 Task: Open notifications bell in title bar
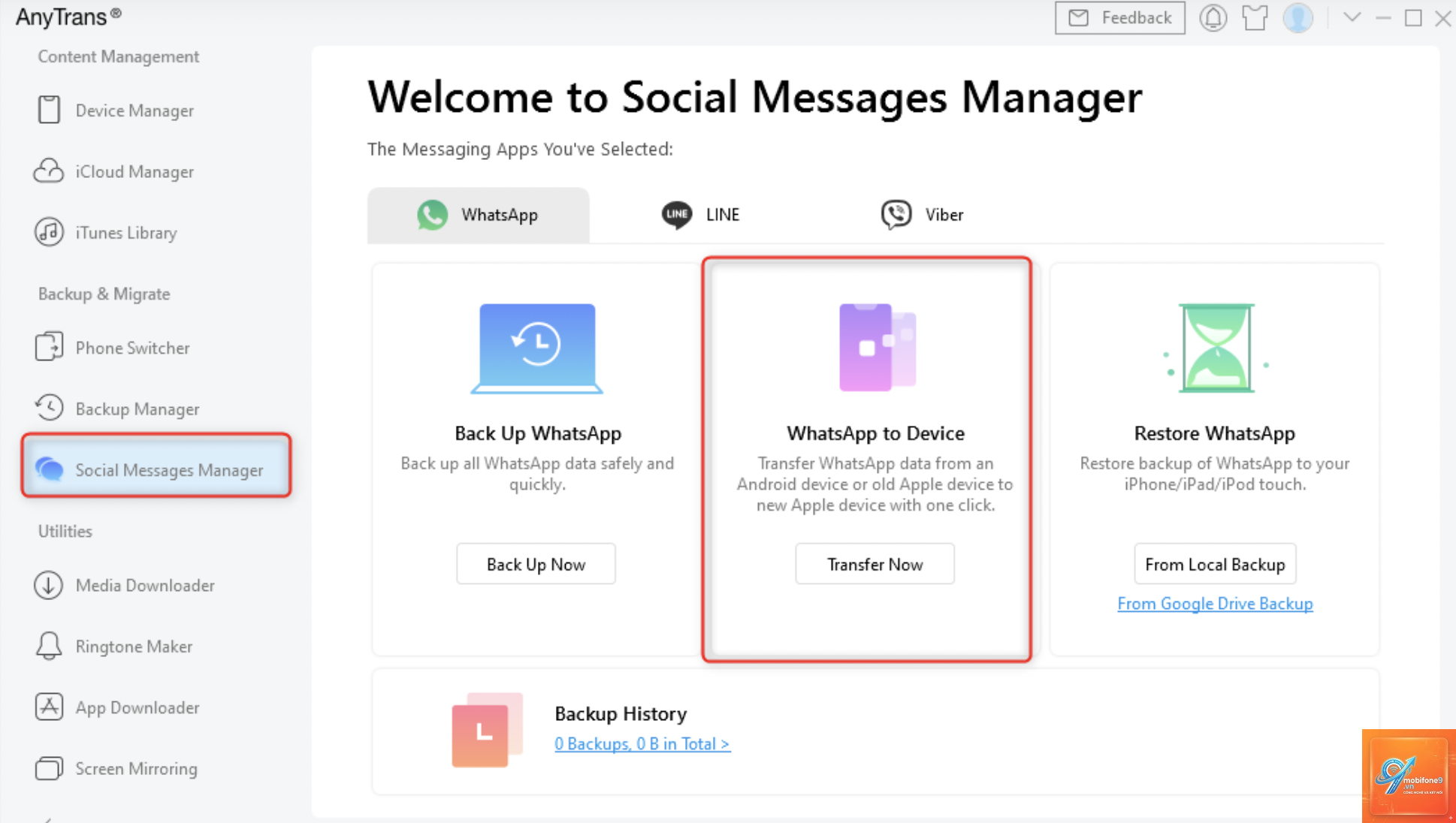[x=1213, y=17]
